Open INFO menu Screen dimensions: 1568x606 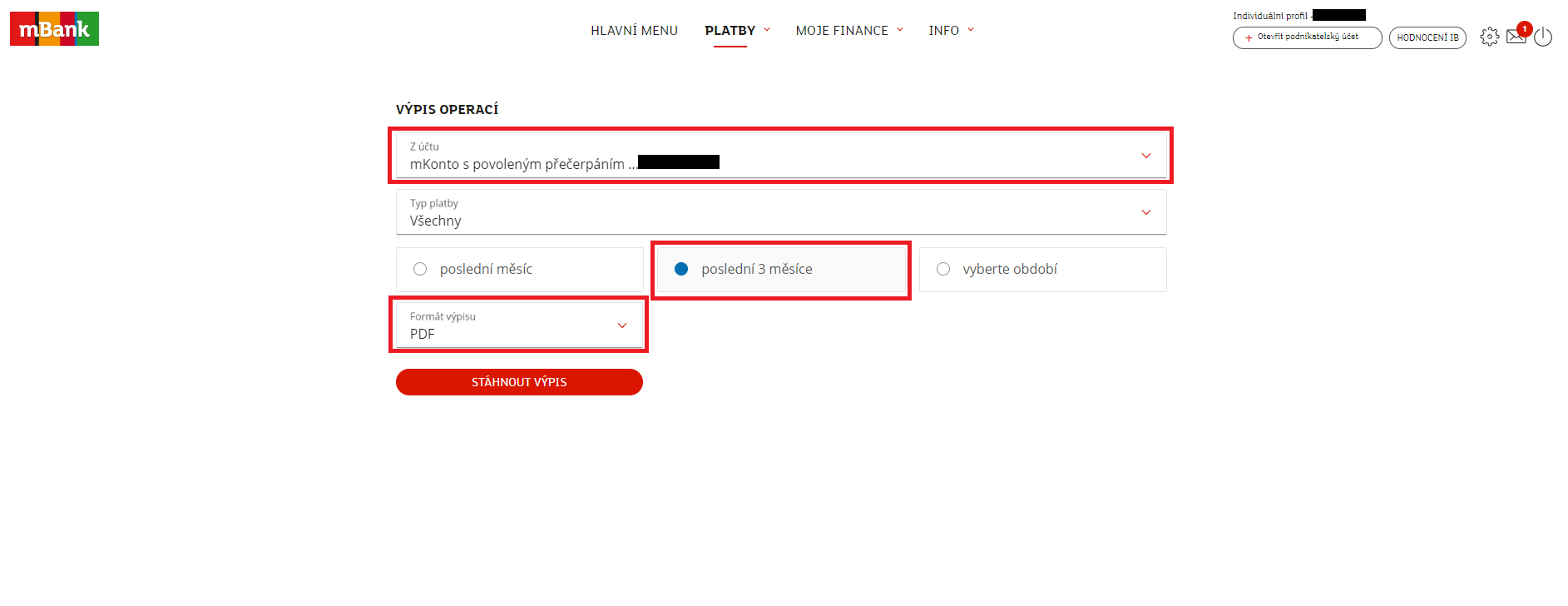[943, 31]
